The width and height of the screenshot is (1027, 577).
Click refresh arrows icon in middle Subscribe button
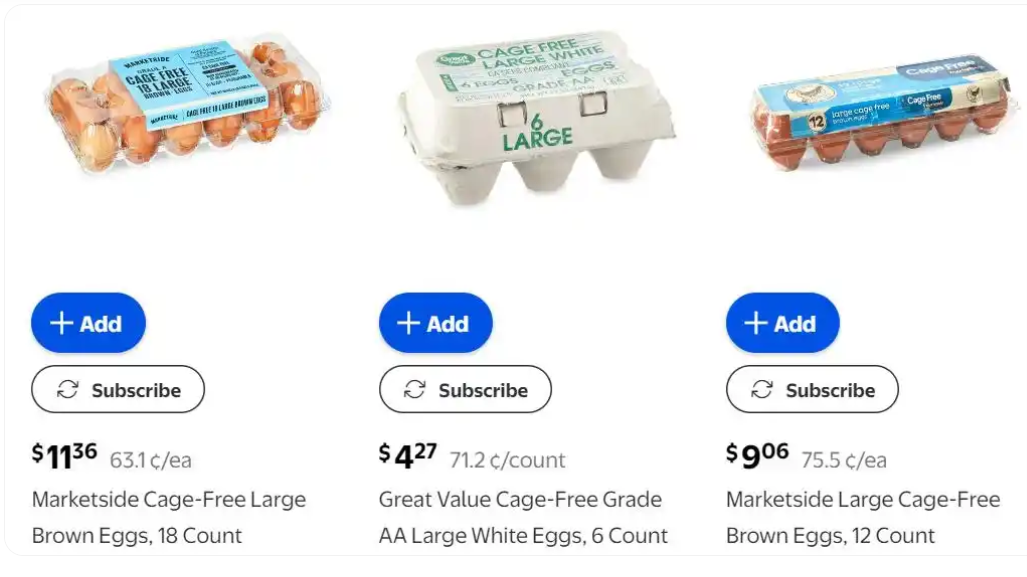(415, 390)
